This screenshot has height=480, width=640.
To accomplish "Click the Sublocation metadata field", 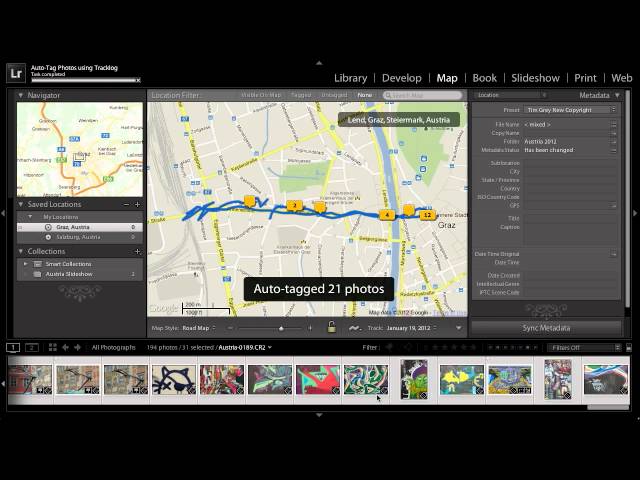I will (570, 163).
